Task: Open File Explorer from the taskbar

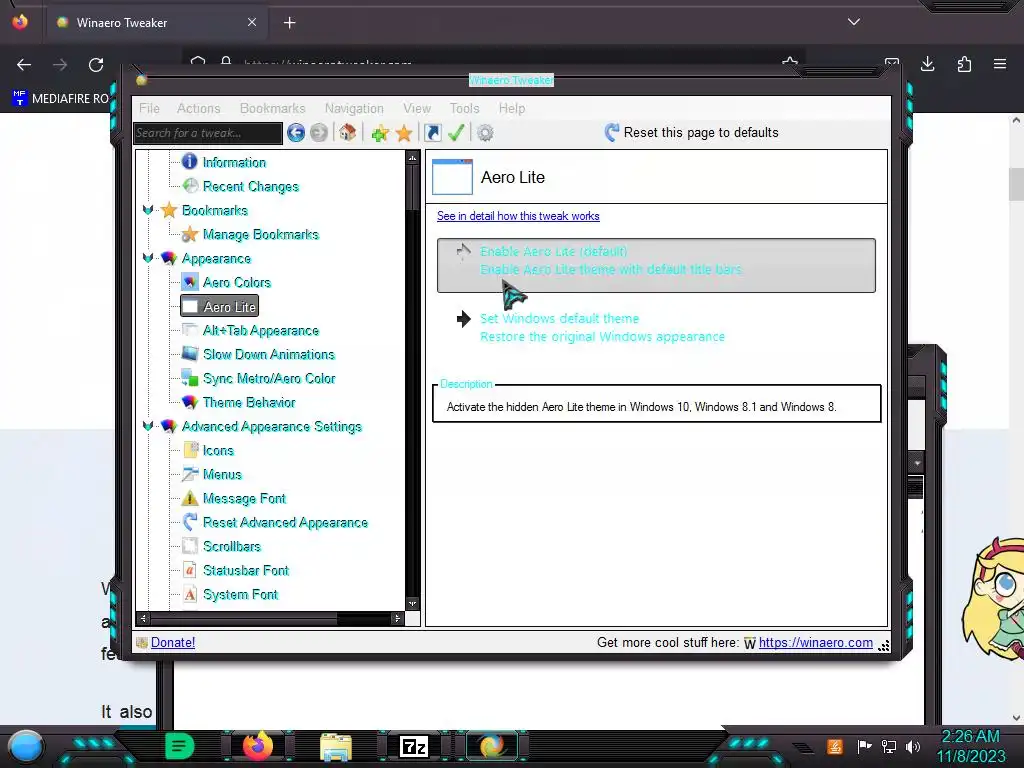Action: coord(336,747)
